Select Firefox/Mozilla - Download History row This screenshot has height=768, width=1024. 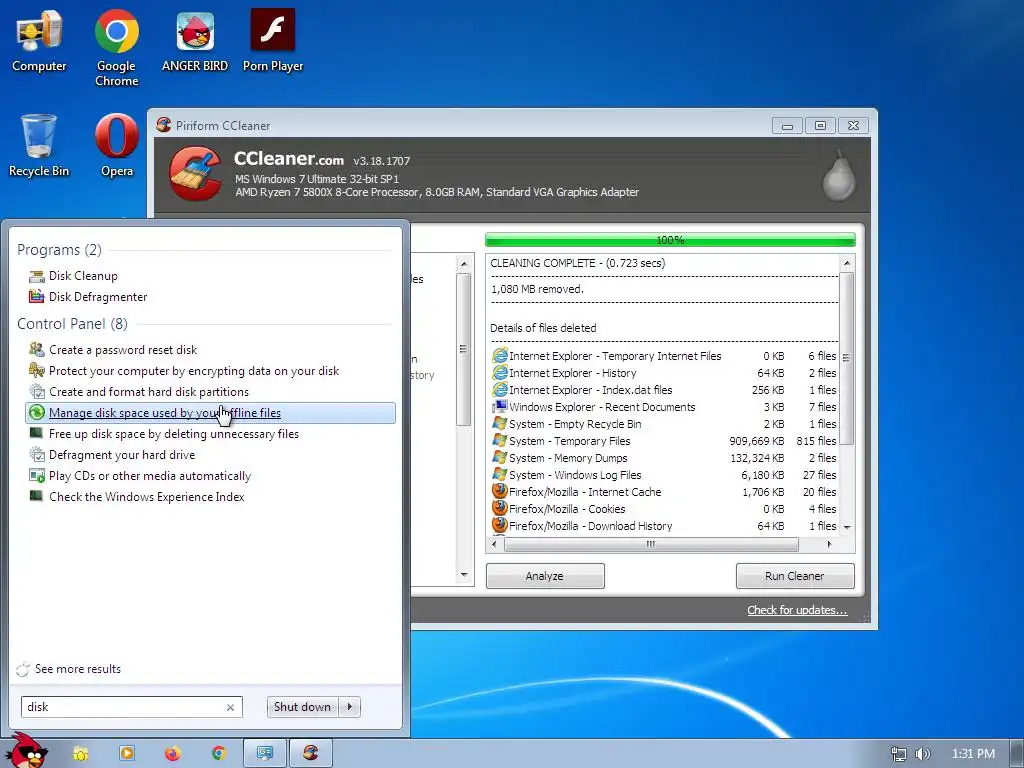click(664, 526)
